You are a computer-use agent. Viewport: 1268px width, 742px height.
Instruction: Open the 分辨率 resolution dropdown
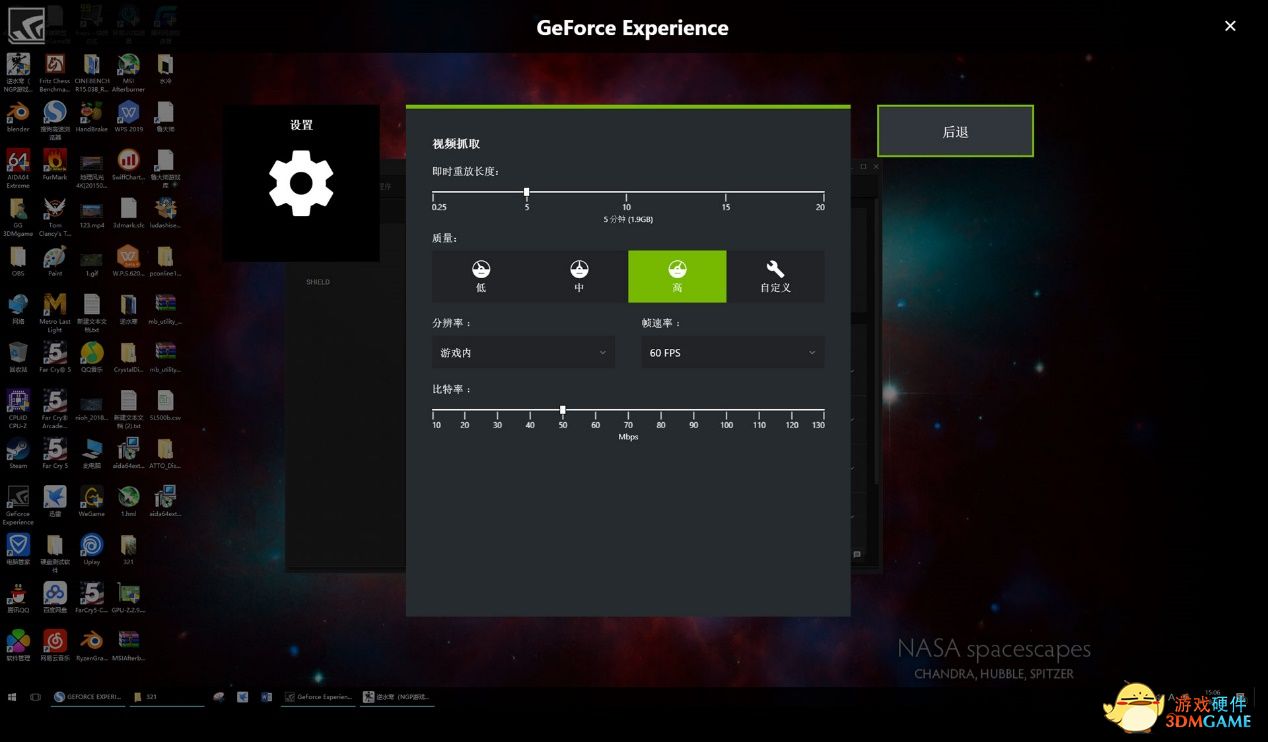523,352
